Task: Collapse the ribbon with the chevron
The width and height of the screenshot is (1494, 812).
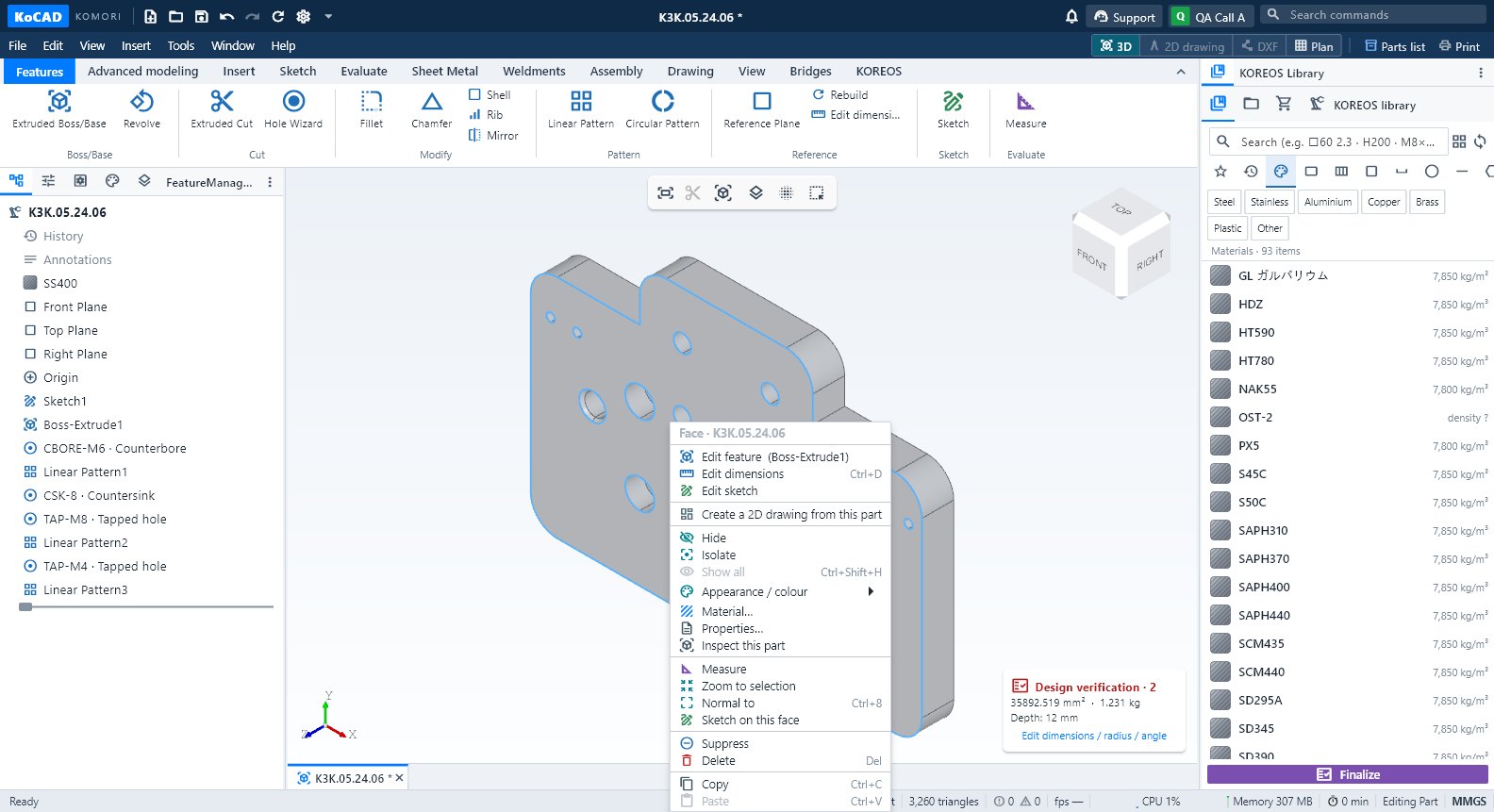Action: (1181, 72)
